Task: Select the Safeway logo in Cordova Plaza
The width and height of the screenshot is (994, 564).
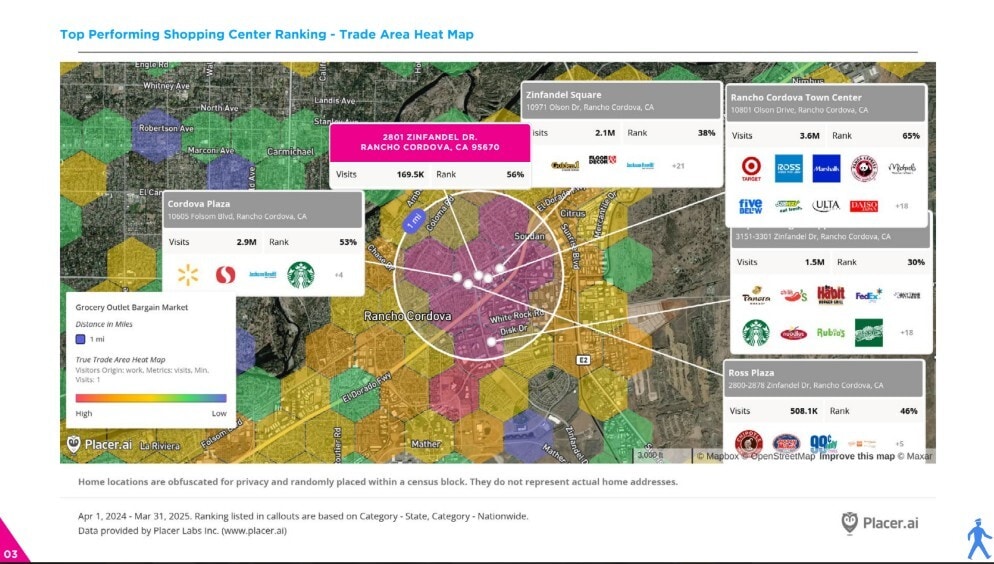Action: click(x=225, y=275)
